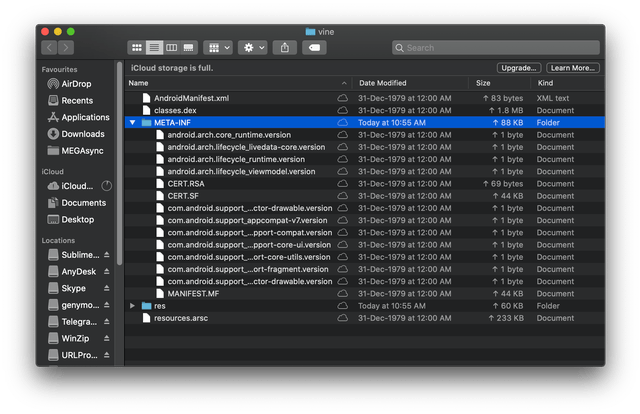Go back with the back arrow
640x414 pixels.
[49, 48]
